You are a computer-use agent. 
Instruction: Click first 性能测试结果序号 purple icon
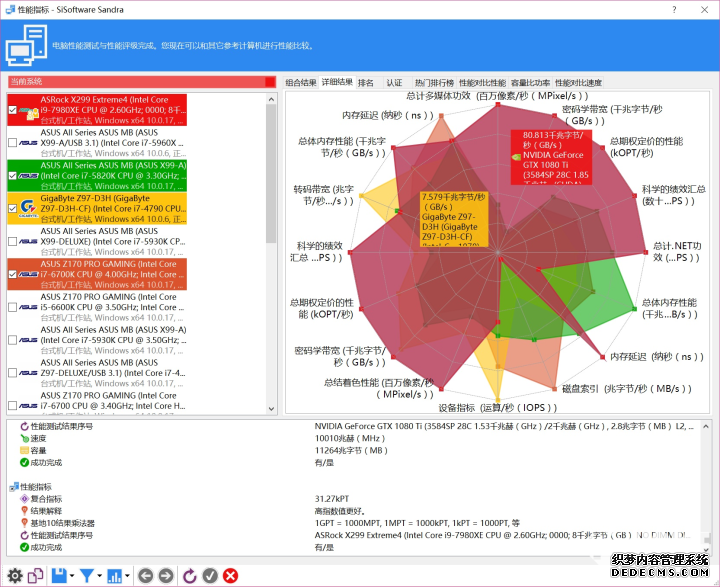coord(25,427)
